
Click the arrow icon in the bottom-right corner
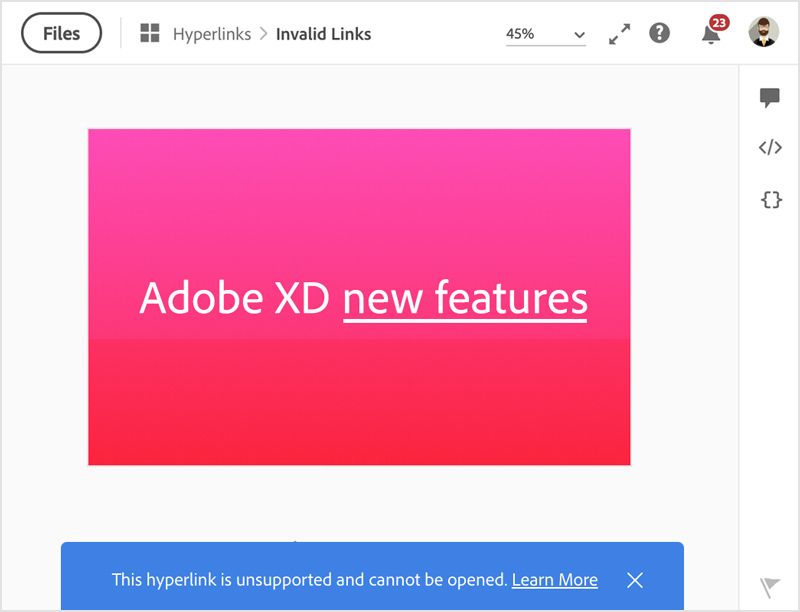coord(769,586)
